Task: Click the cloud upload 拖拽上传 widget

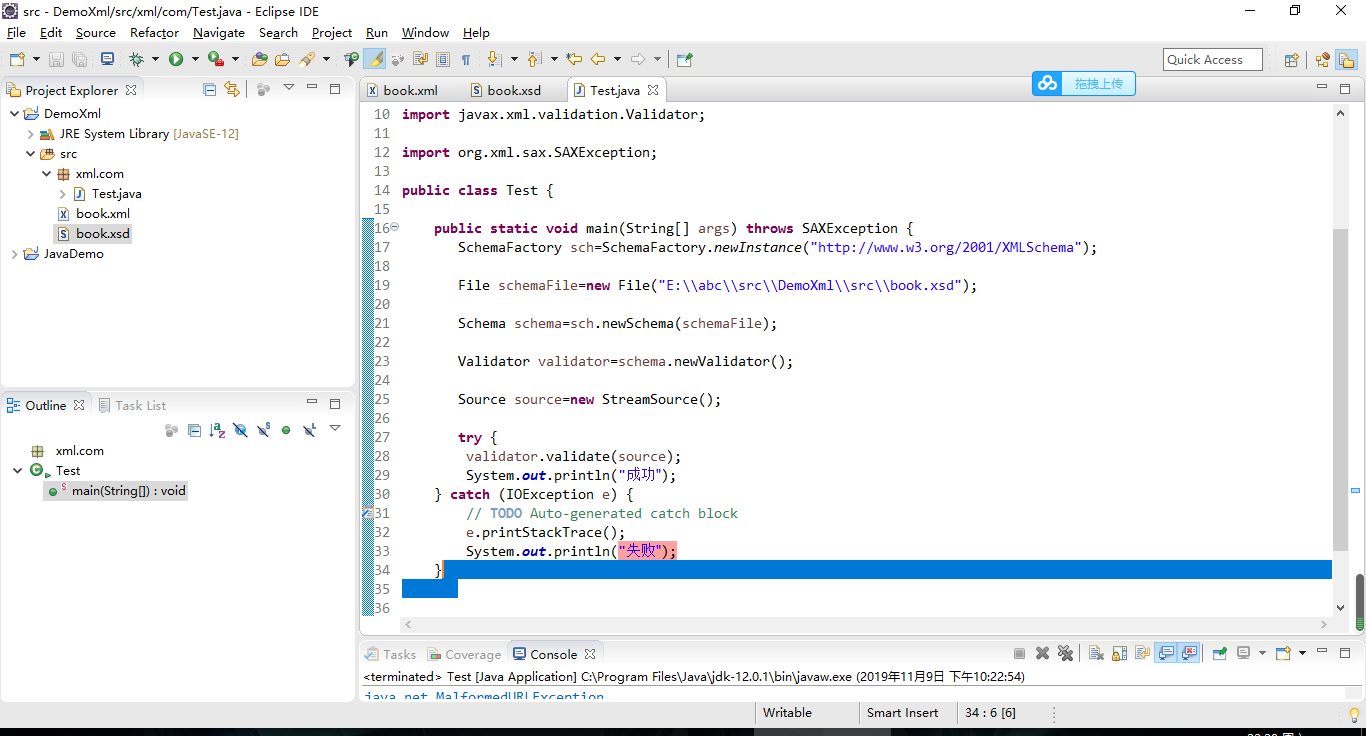Action: click(1084, 84)
